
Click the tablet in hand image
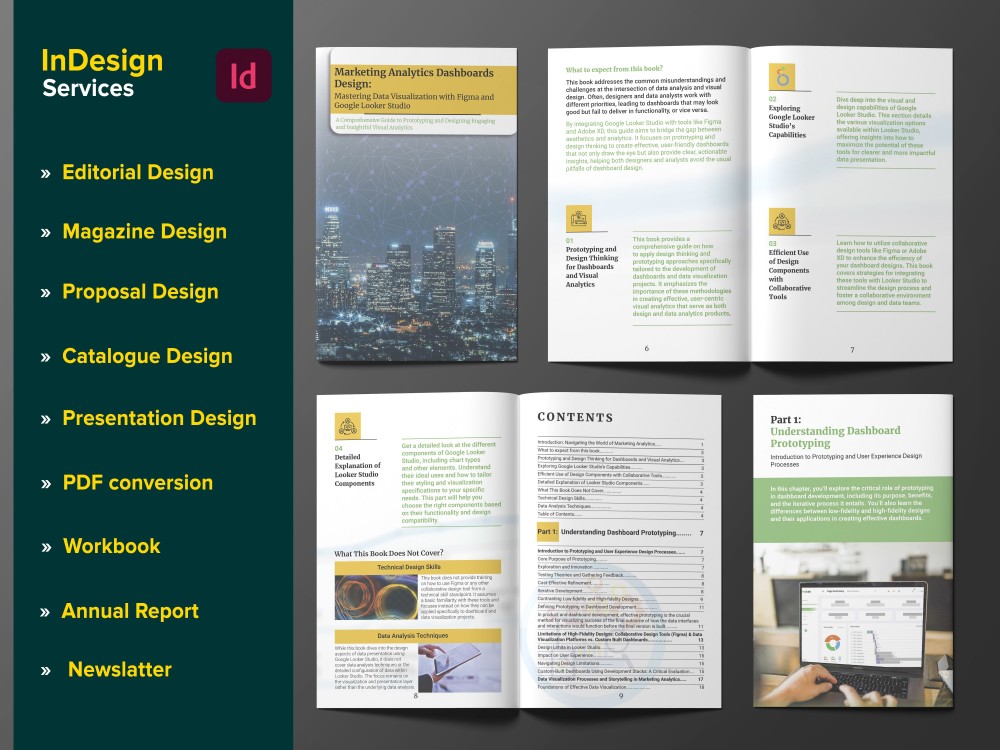[x=460, y=668]
